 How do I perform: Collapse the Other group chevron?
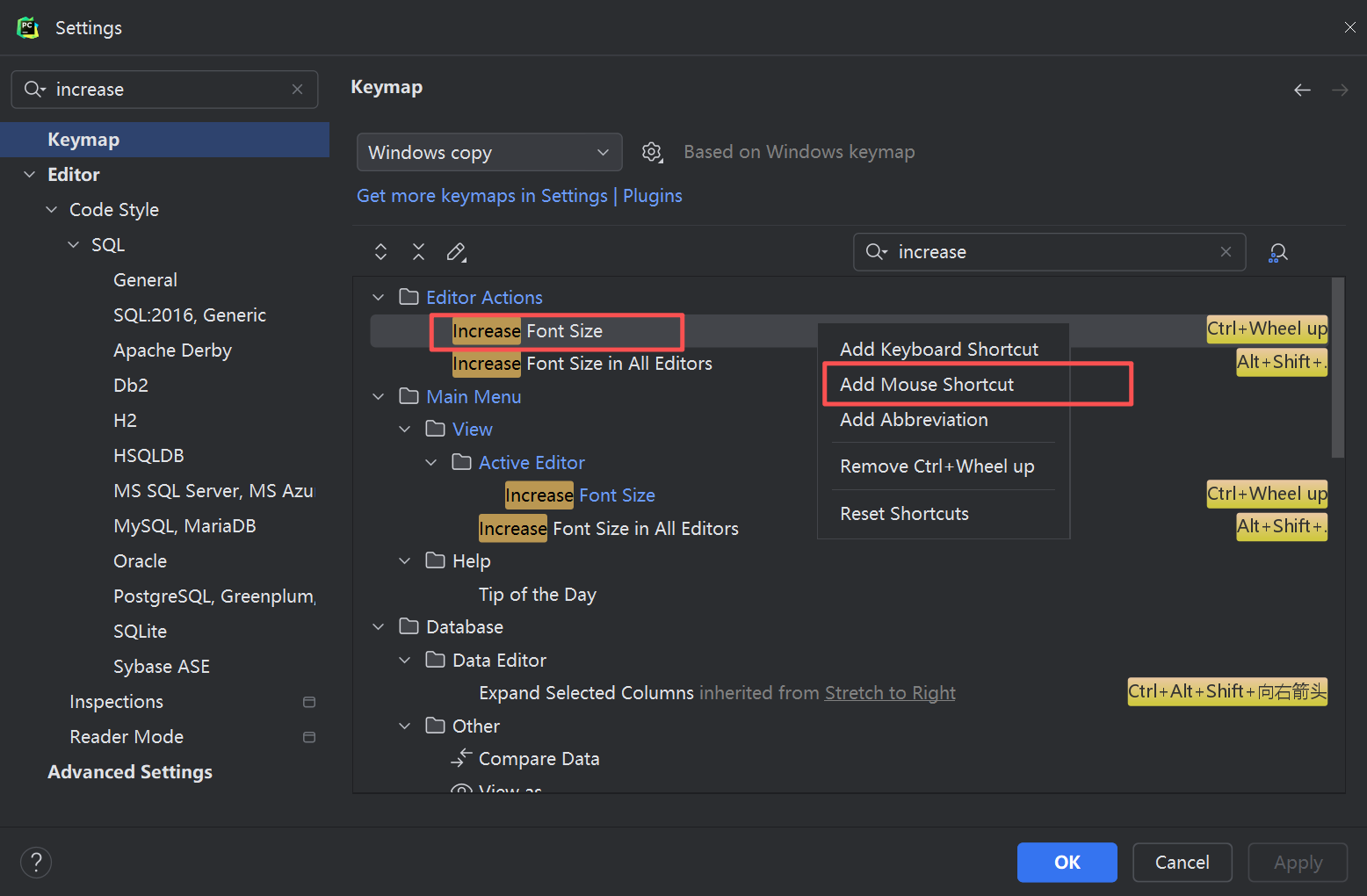pos(405,726)
